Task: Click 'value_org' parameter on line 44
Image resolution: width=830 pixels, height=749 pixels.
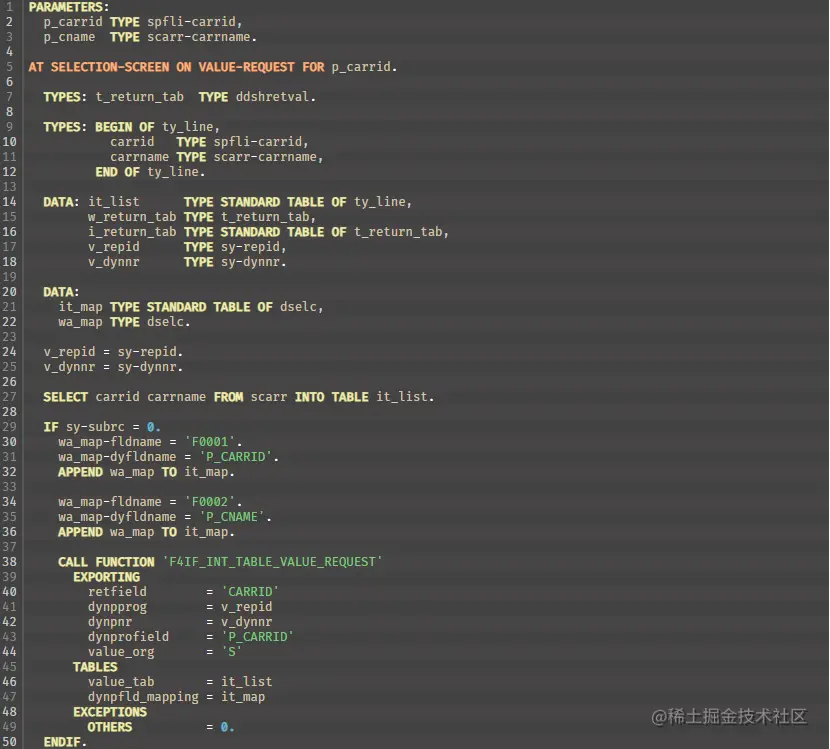Action: [x=121, y=652]
